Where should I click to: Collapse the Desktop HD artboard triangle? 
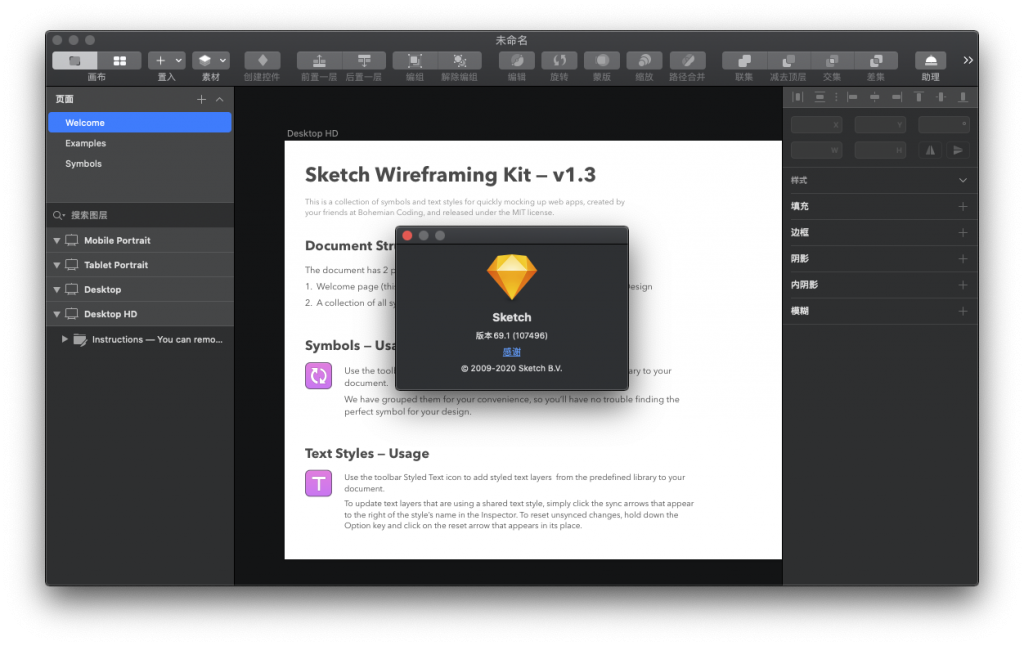click(57, 314)
